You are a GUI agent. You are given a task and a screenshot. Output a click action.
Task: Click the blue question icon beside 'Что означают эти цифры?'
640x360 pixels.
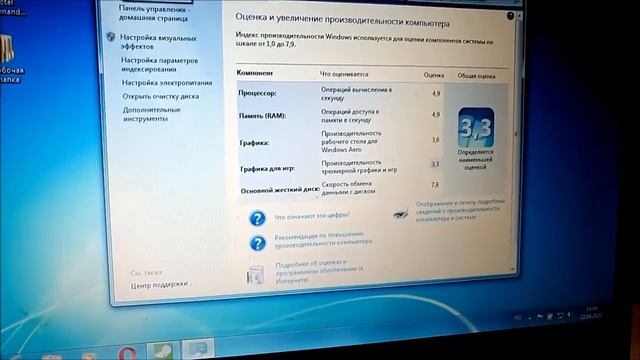[258, 218]
